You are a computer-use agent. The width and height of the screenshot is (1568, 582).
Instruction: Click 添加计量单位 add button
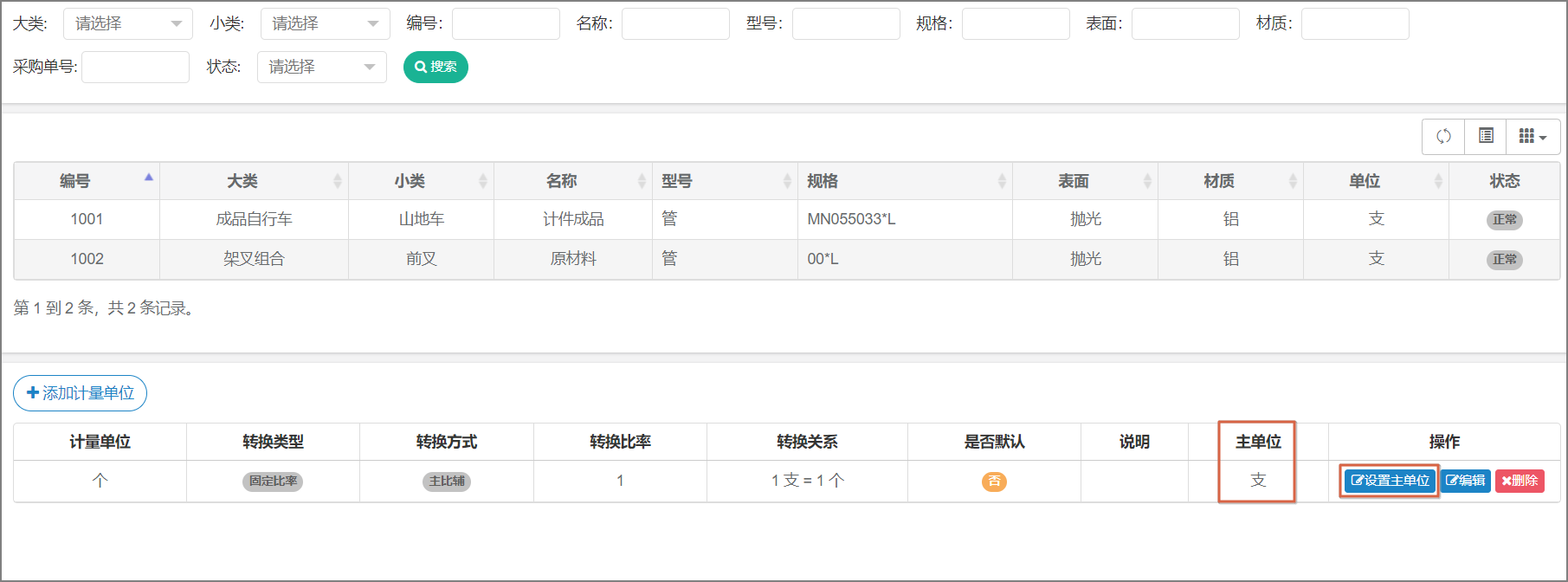(81, 393)
